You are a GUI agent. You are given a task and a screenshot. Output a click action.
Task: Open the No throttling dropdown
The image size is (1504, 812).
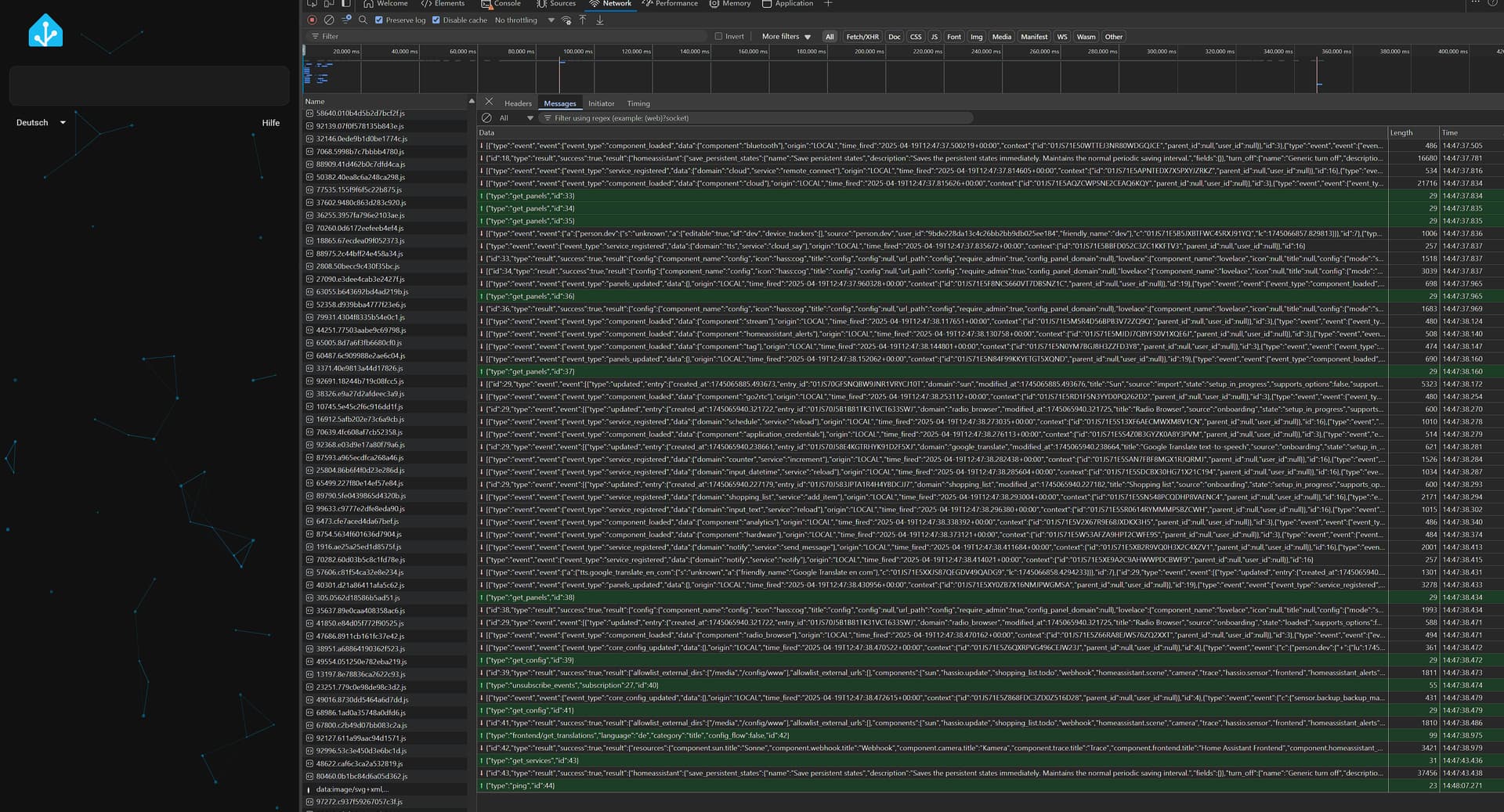[x=524, y=20]
